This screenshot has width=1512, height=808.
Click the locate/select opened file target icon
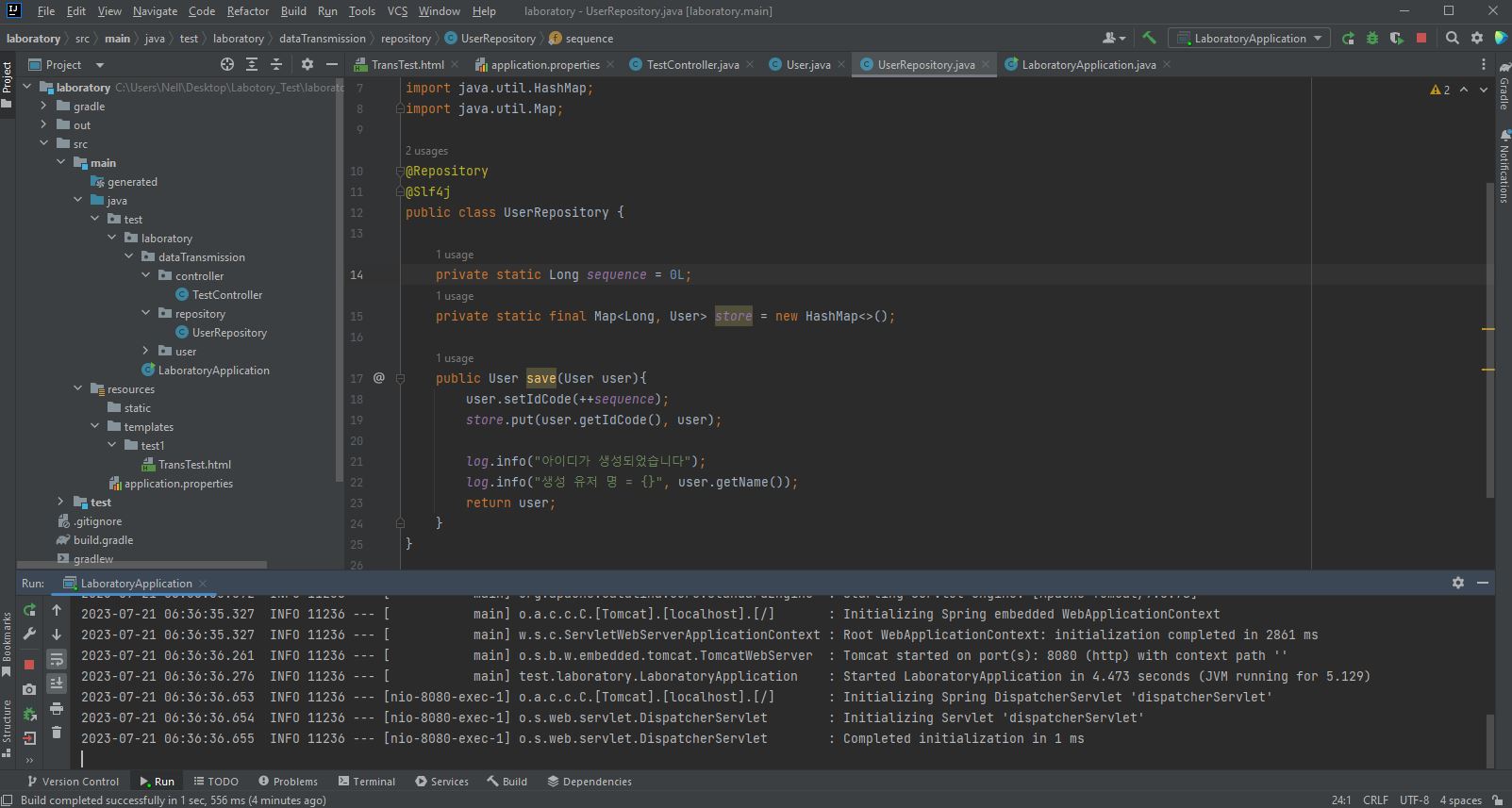click(x=227, y=64)
